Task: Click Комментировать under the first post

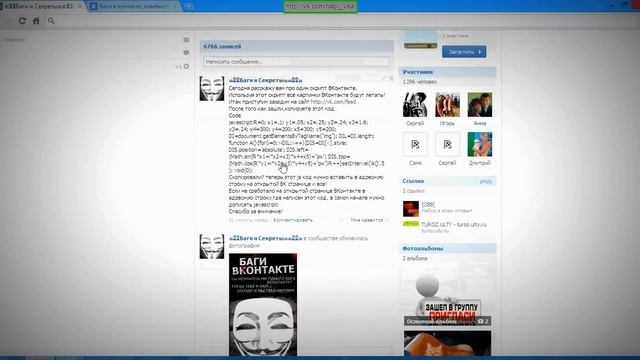Action: click(x=293, y=220)
